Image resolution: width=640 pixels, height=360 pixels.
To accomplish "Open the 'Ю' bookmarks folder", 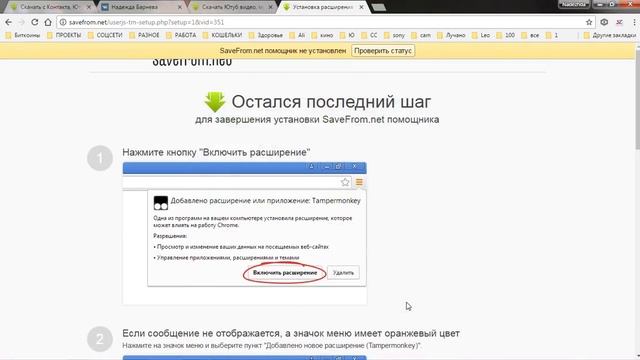I will point(348,35).
